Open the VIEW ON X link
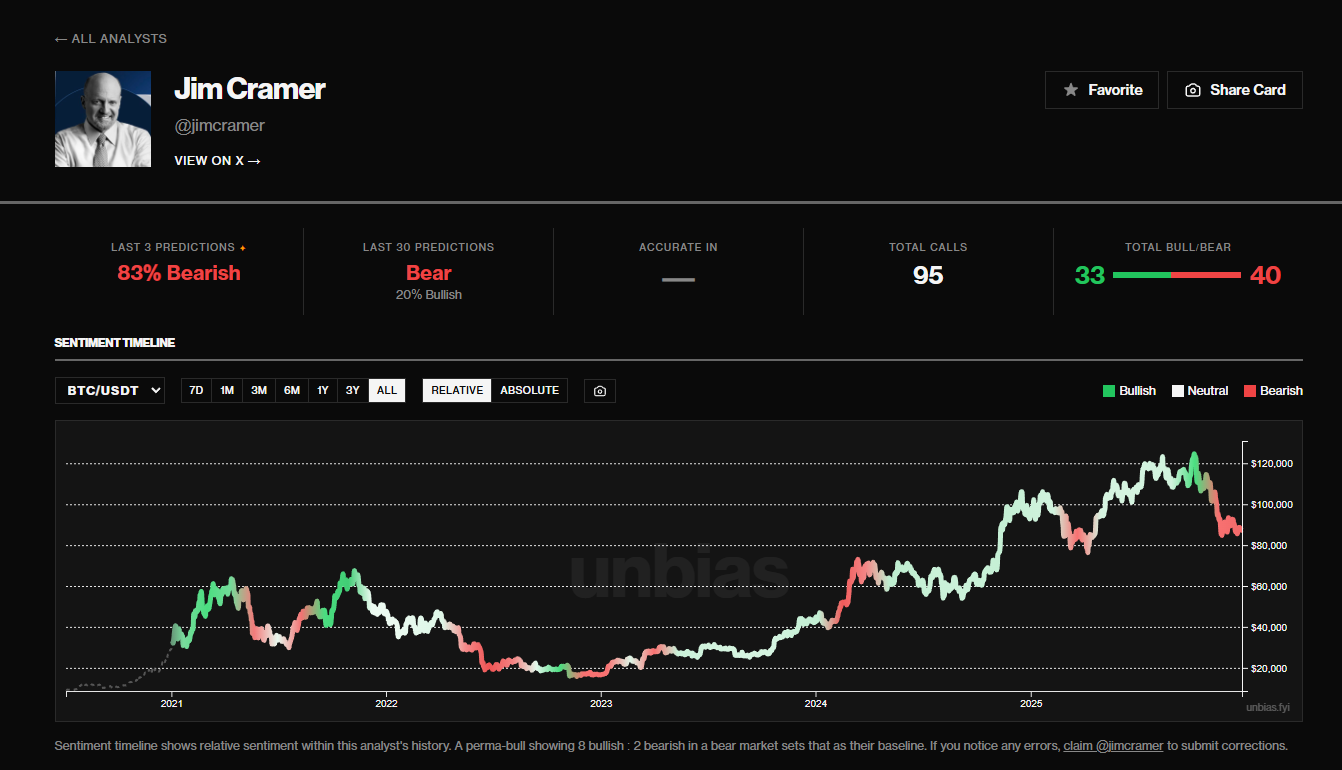 (216, 160)
